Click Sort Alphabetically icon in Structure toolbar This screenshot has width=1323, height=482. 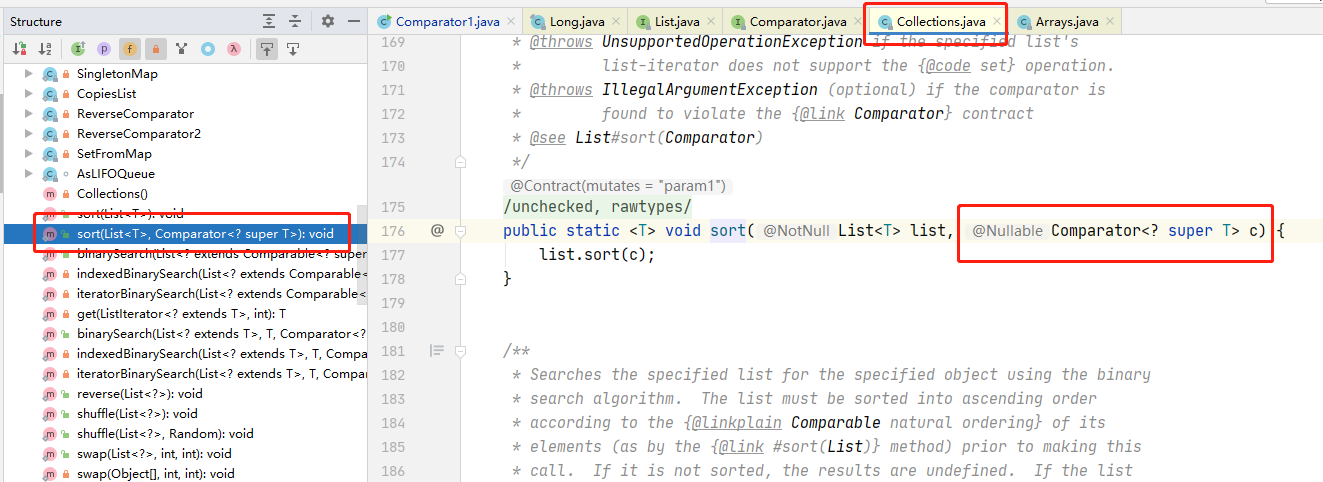(45, 48)
